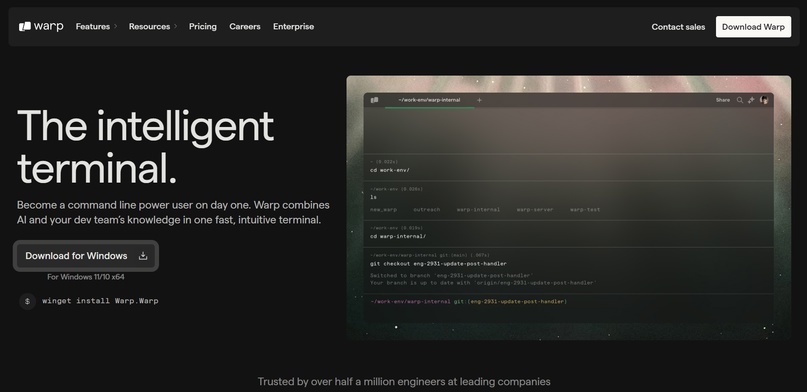This screenshot has height=392, width=807.
Task: Click 'new_warp' in the ls output
Action: 383,209
